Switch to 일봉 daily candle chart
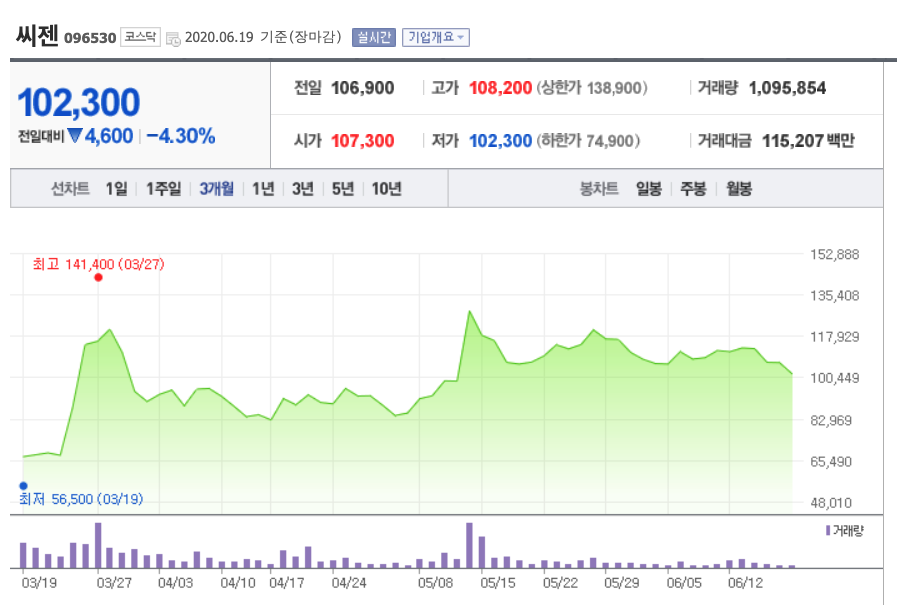This screenshot has width=897, height=605. coord(649,188)
